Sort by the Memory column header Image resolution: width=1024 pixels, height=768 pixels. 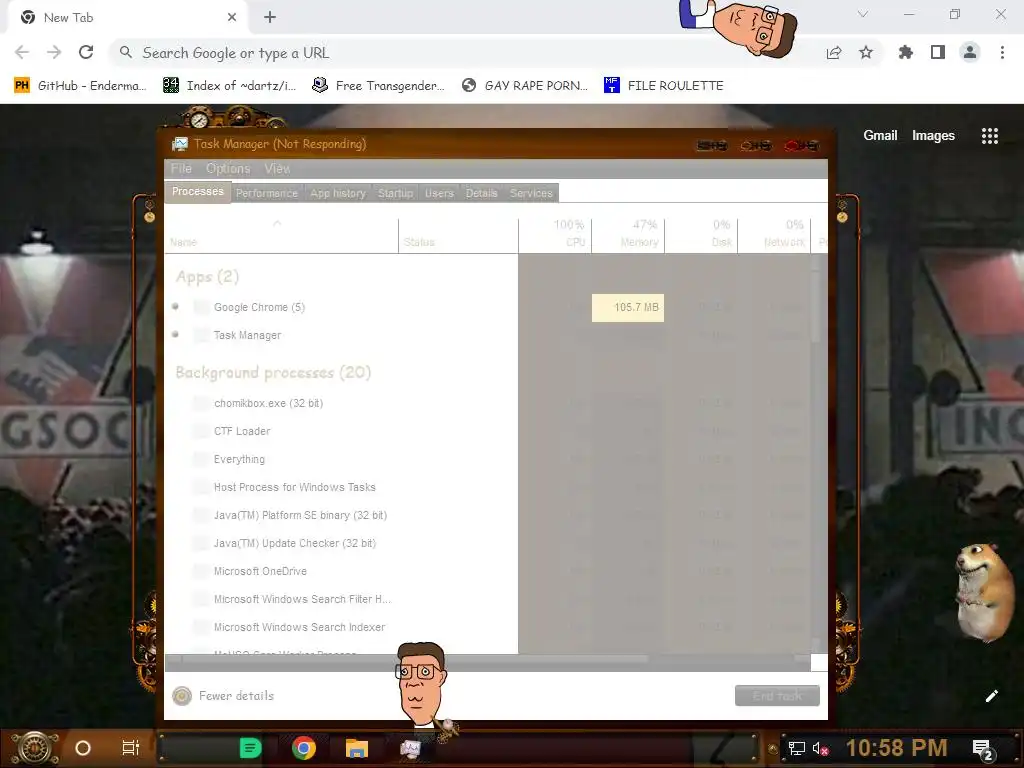pos(628,235)
